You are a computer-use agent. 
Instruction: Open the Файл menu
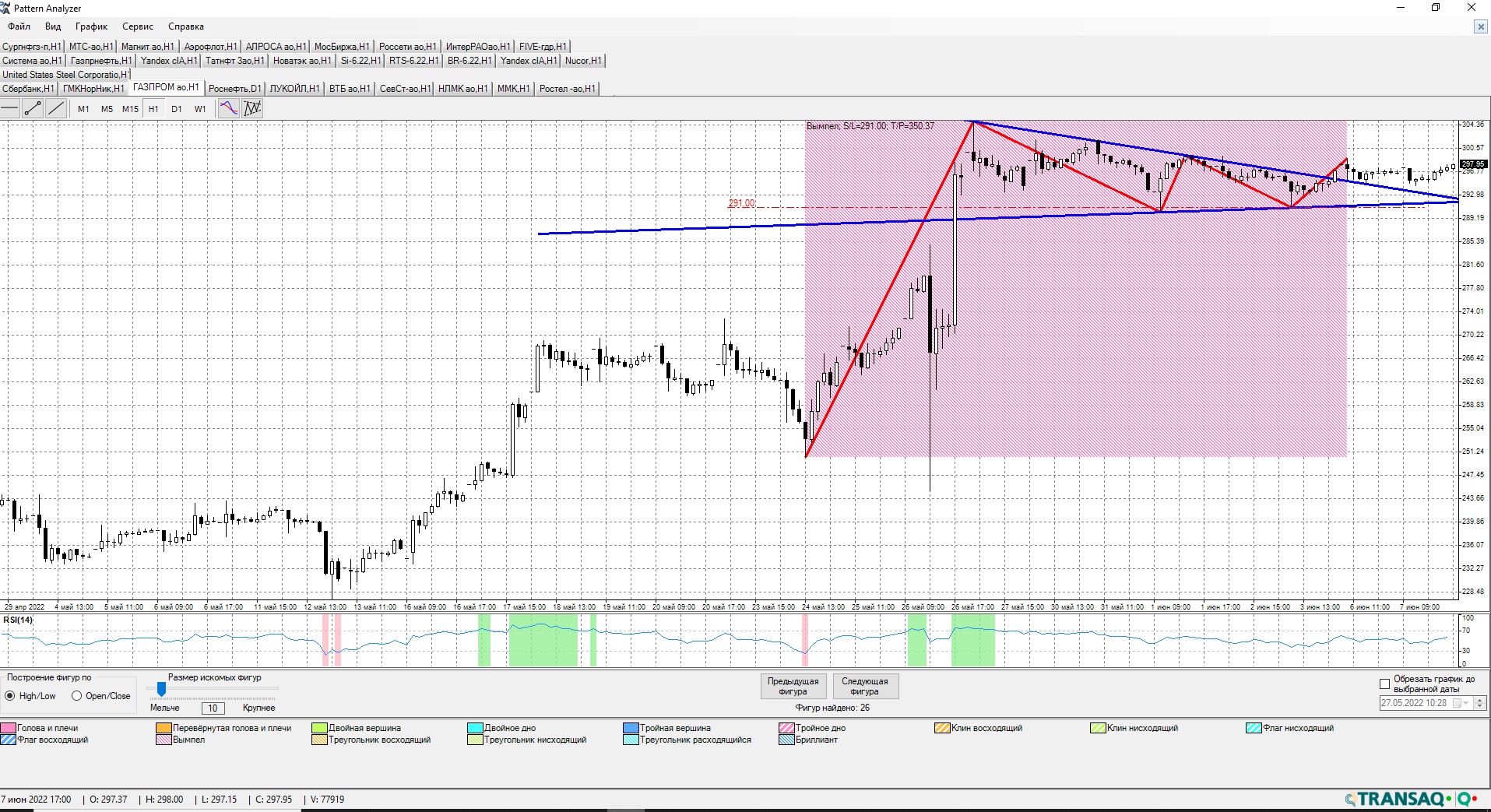pos(19,26)
